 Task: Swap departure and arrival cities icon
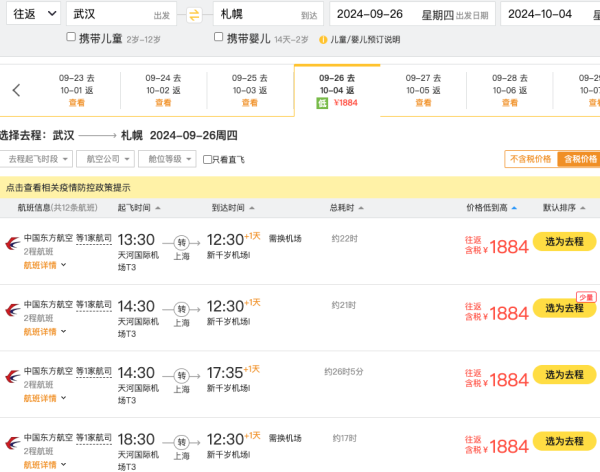194,15
